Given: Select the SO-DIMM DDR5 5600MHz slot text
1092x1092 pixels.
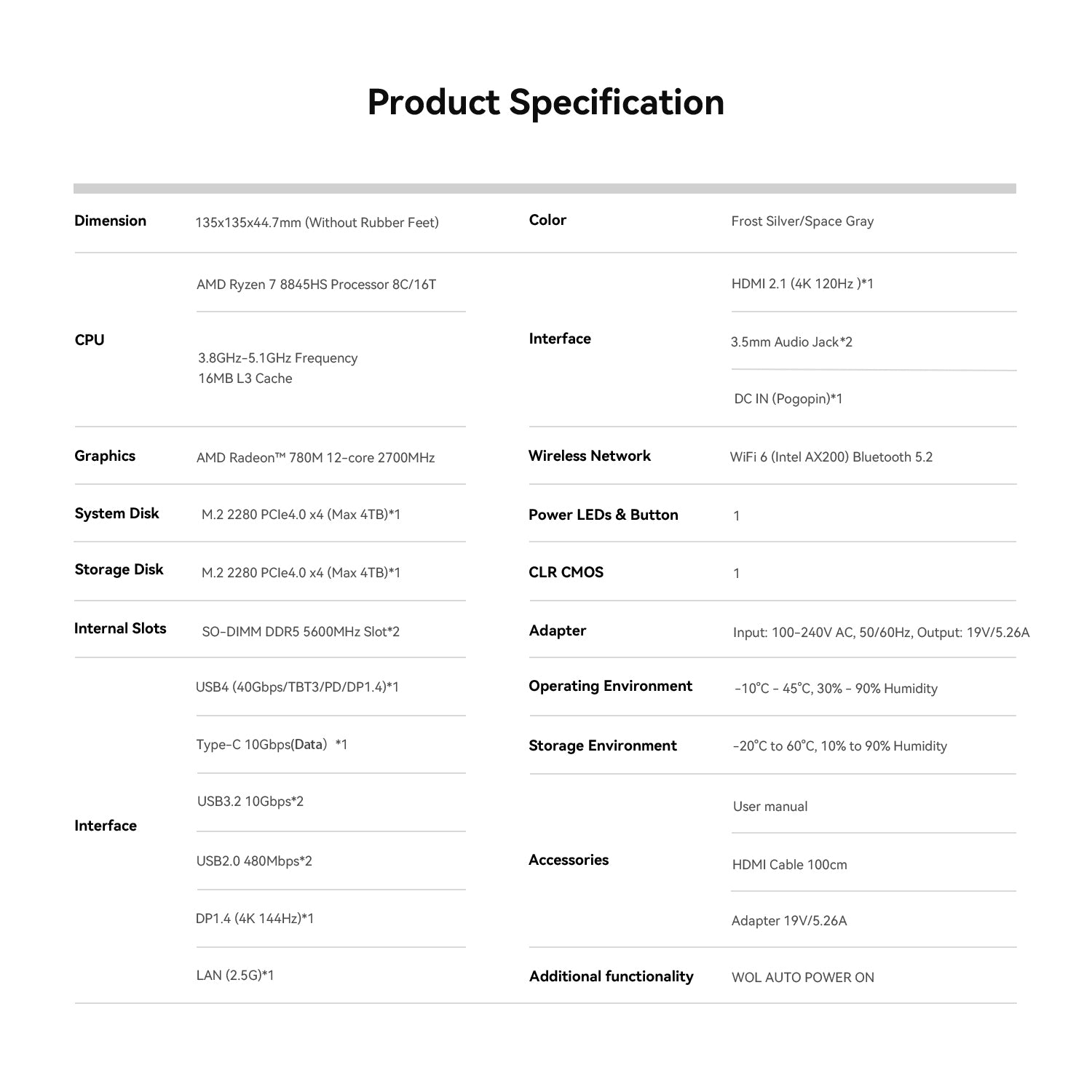Looking at the screenshot, I should (301, 632).
